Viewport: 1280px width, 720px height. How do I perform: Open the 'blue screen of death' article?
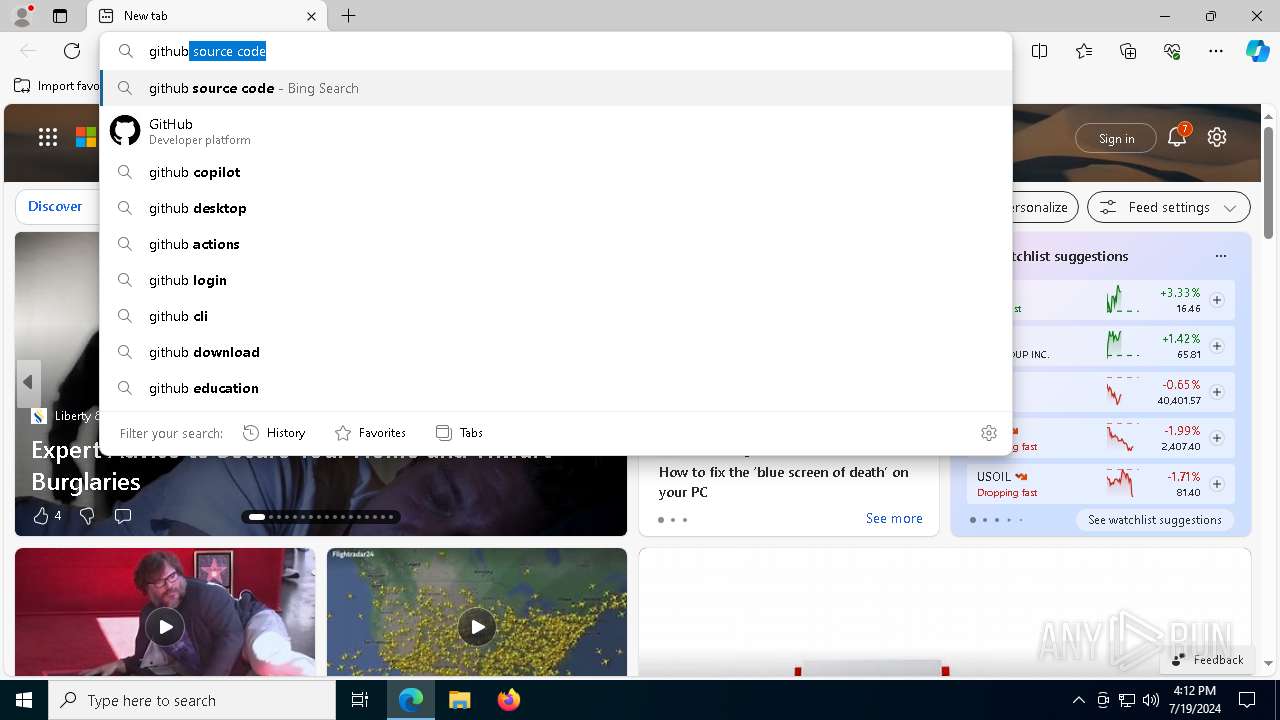click(784, 482)
